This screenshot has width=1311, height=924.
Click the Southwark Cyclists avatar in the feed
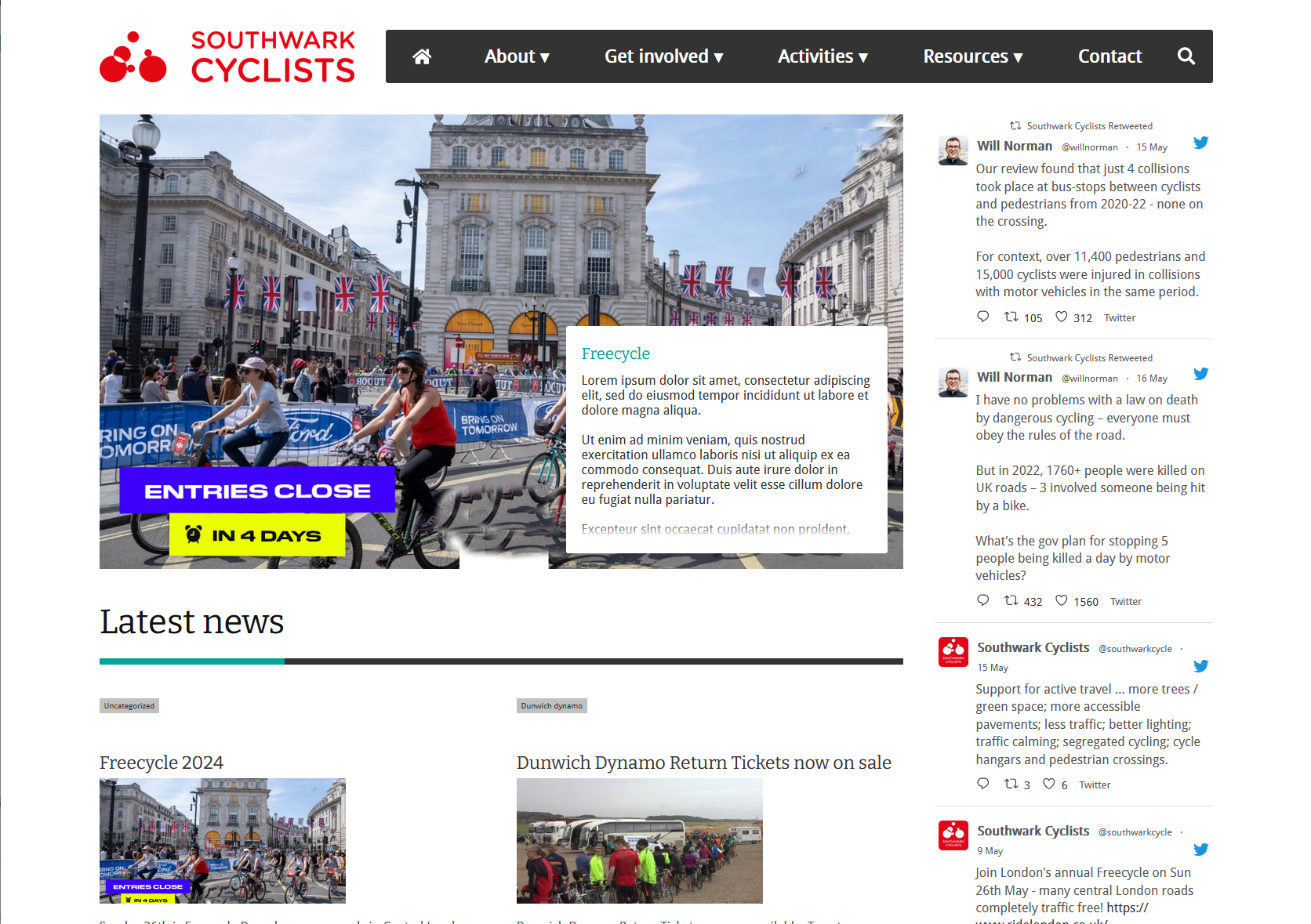(953, 652)
